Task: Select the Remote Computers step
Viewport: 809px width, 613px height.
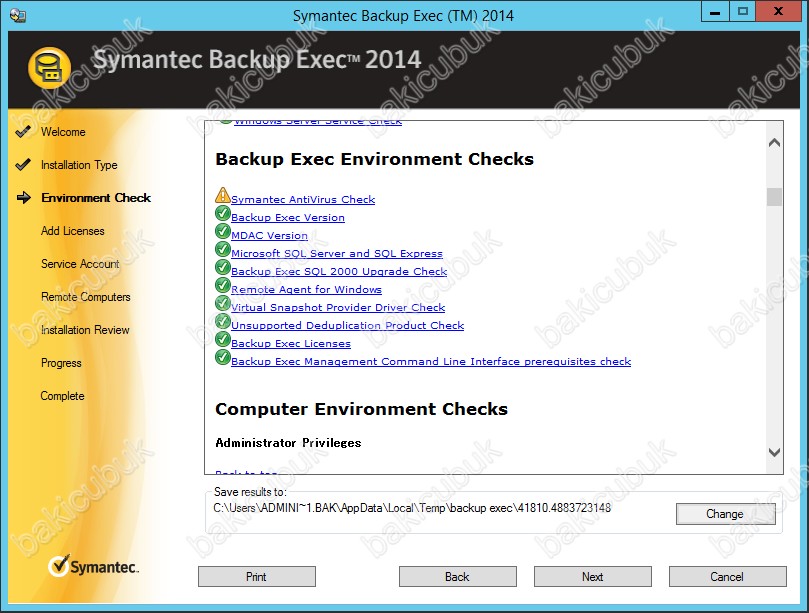Action: [x=86, y=297]
